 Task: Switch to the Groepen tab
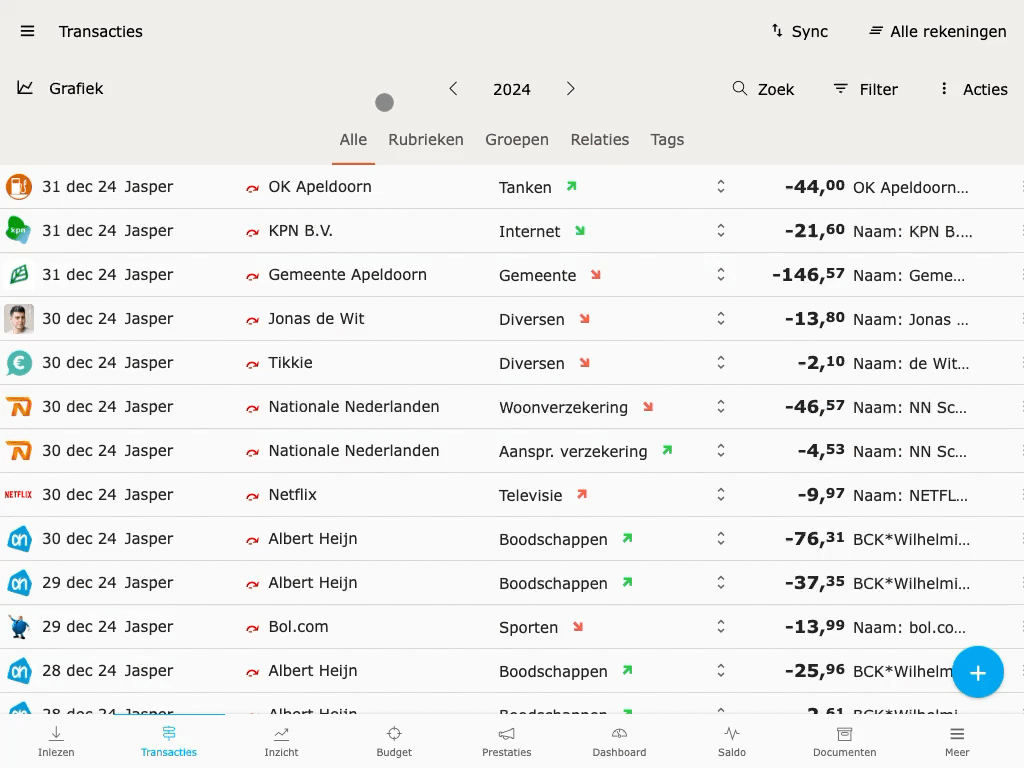point(517,140)
